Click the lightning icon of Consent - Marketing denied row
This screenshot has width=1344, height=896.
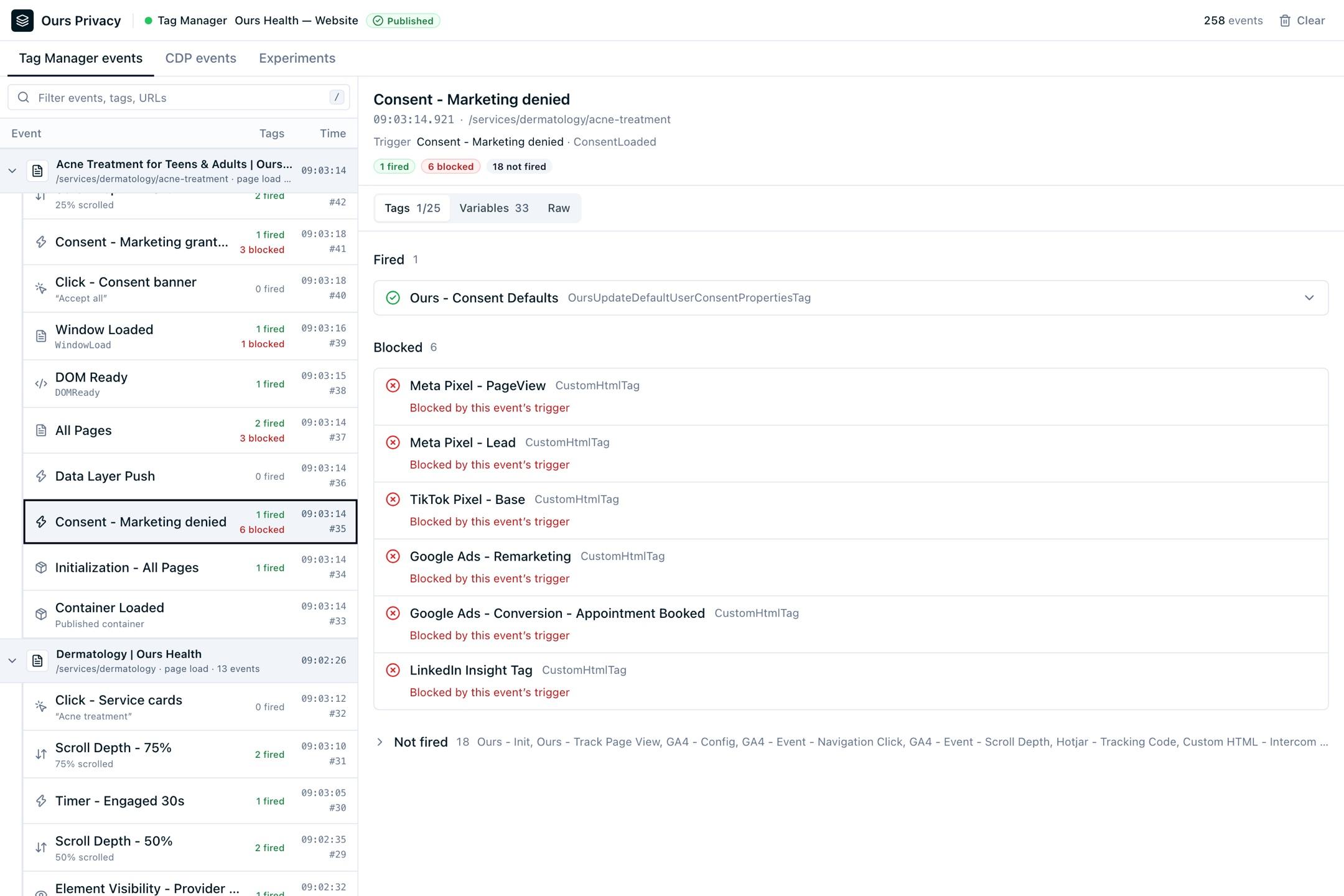[41, 521]
